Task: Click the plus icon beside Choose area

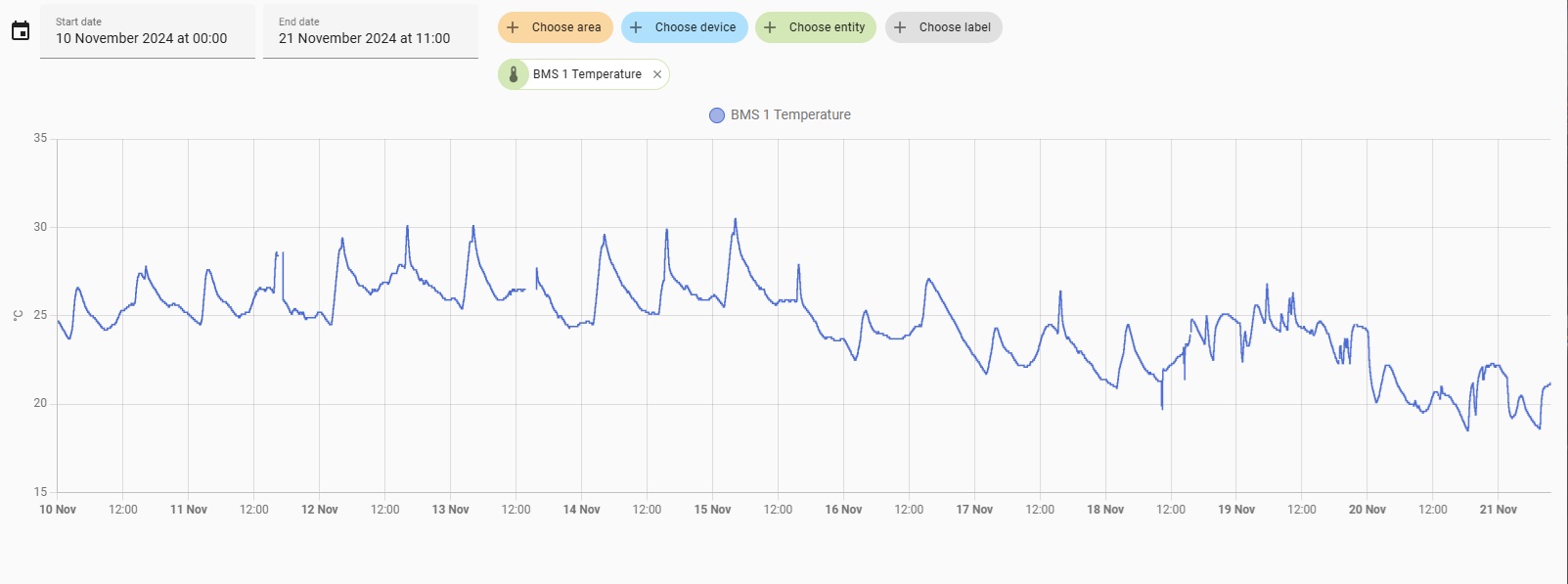Action: pos(513,27)
